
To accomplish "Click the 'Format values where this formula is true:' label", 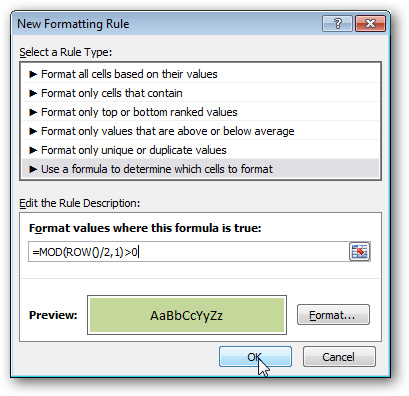I will (x=145, y=228).
